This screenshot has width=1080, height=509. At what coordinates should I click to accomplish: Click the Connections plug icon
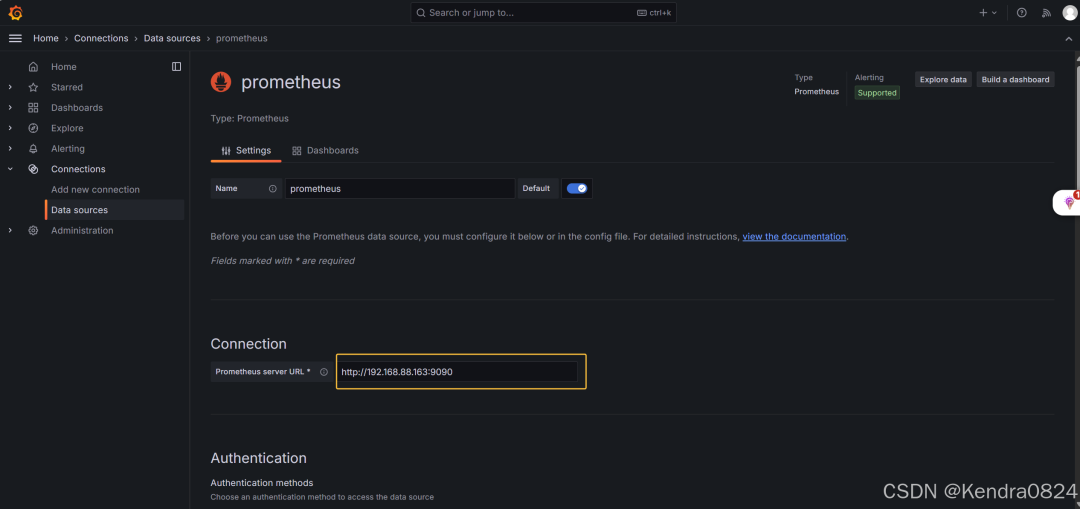tap(33, 169)
